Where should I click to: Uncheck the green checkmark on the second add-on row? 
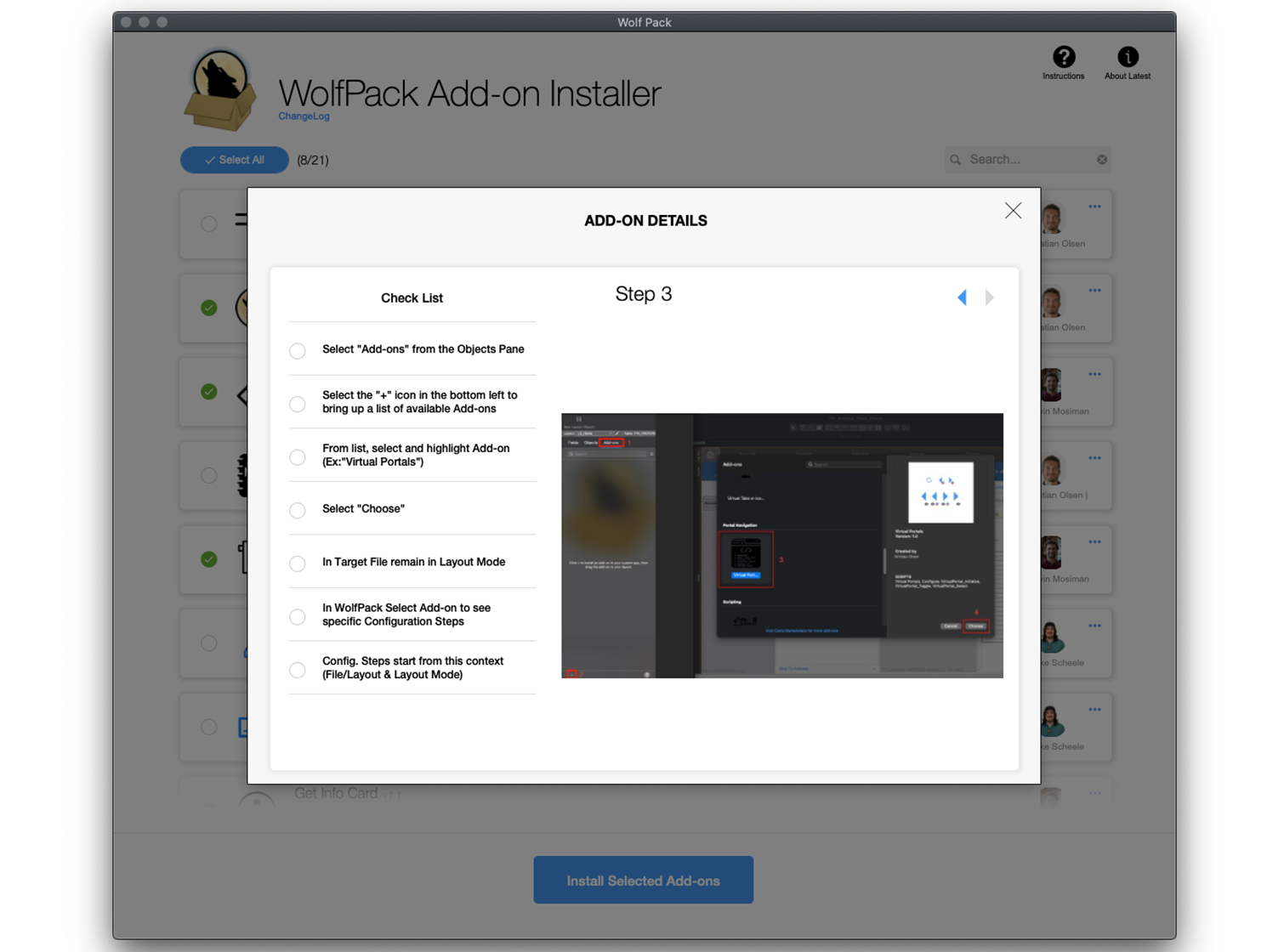click(x=209, y=308)
